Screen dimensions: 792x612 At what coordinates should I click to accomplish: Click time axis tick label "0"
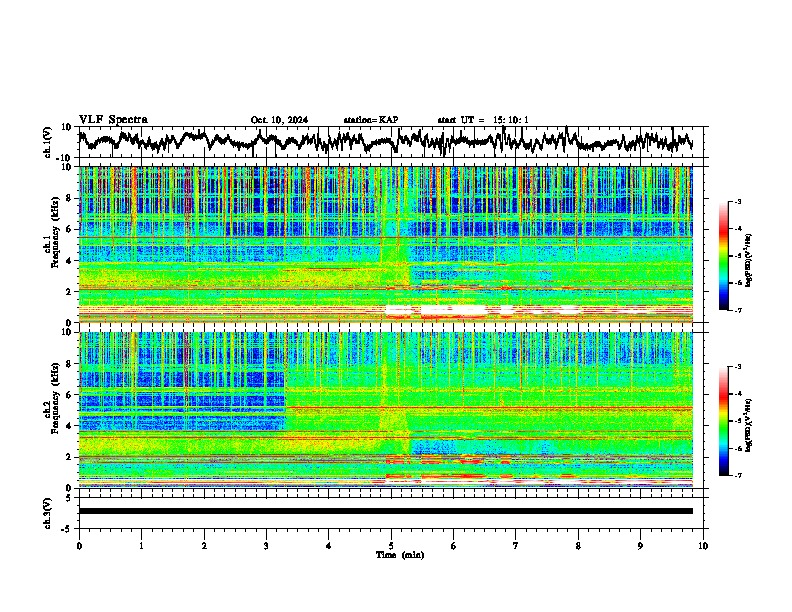click(x=79, y=546)
